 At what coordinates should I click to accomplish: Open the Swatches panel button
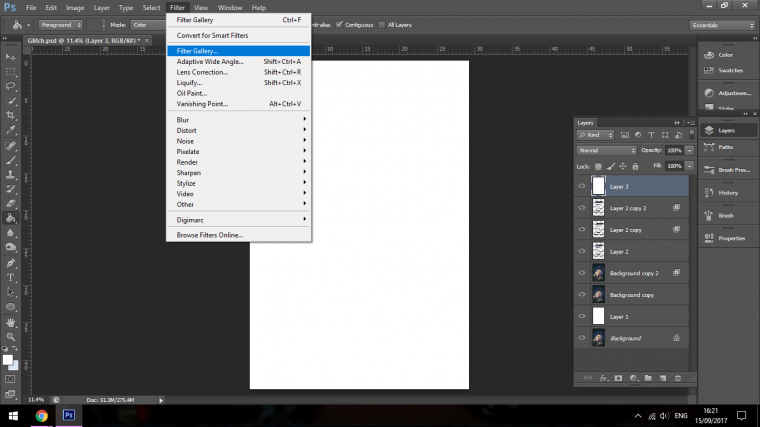[x=726, y=70]
